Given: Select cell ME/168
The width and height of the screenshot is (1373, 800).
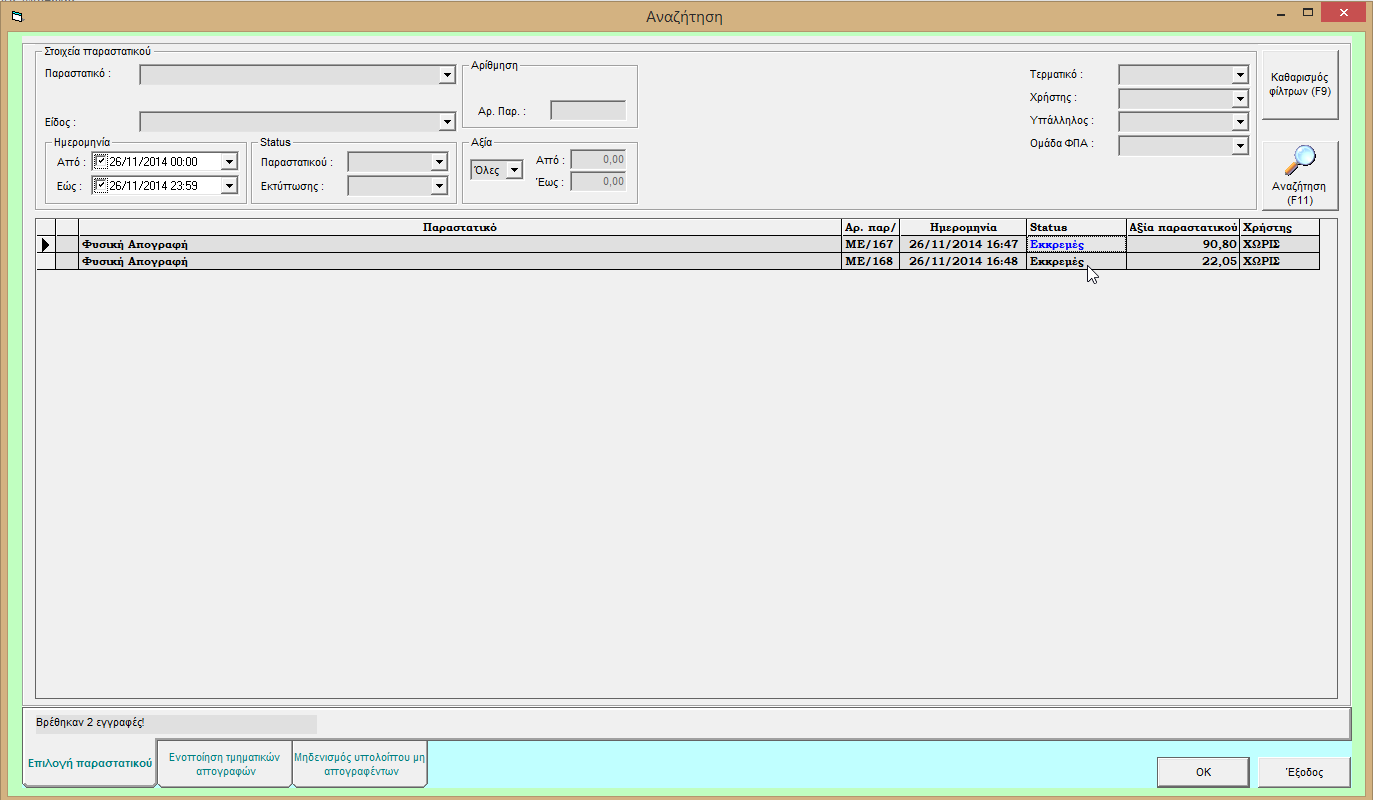Looking at the screenshot, I should [x=871, y=261].
